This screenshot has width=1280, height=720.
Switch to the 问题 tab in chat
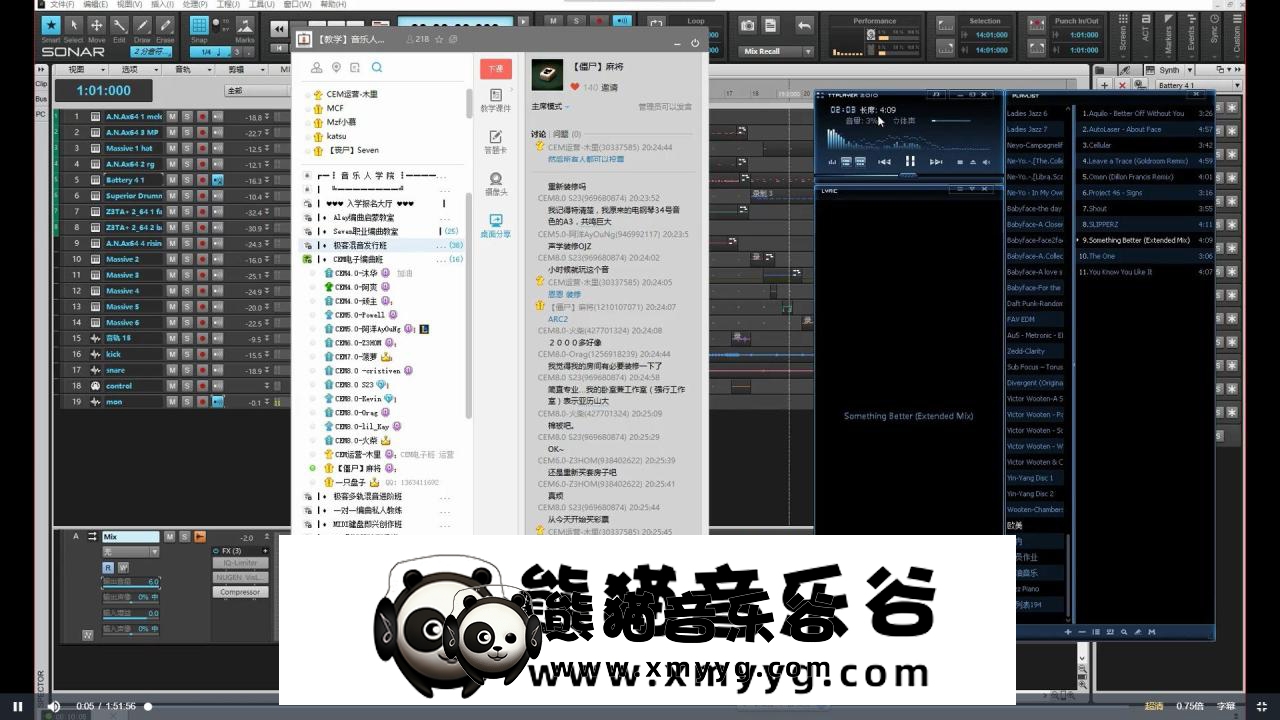(561, 133)
